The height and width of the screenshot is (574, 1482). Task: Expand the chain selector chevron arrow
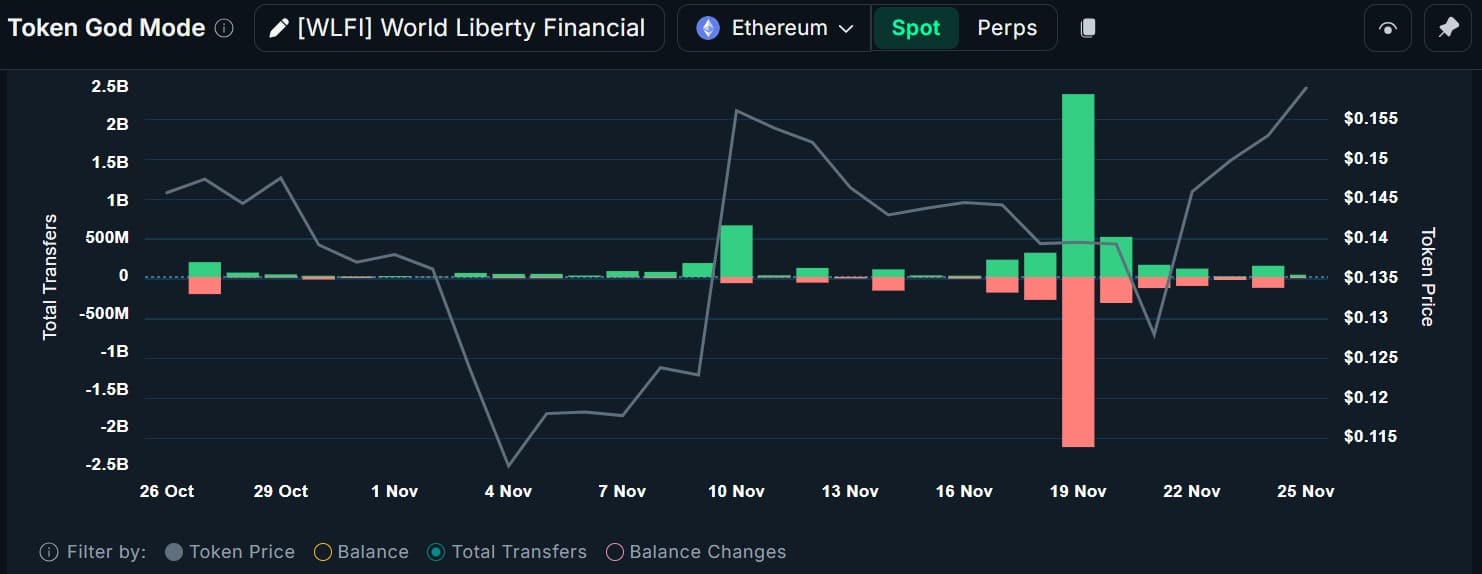(x=846, y=29)
